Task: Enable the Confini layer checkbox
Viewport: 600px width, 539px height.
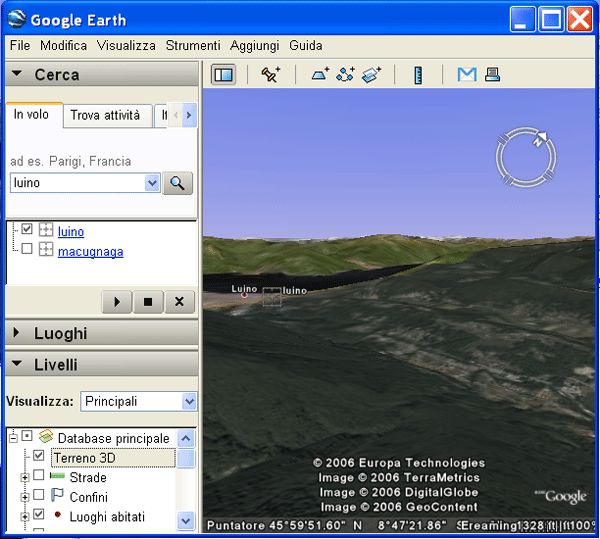Action: tap(39, 495)
